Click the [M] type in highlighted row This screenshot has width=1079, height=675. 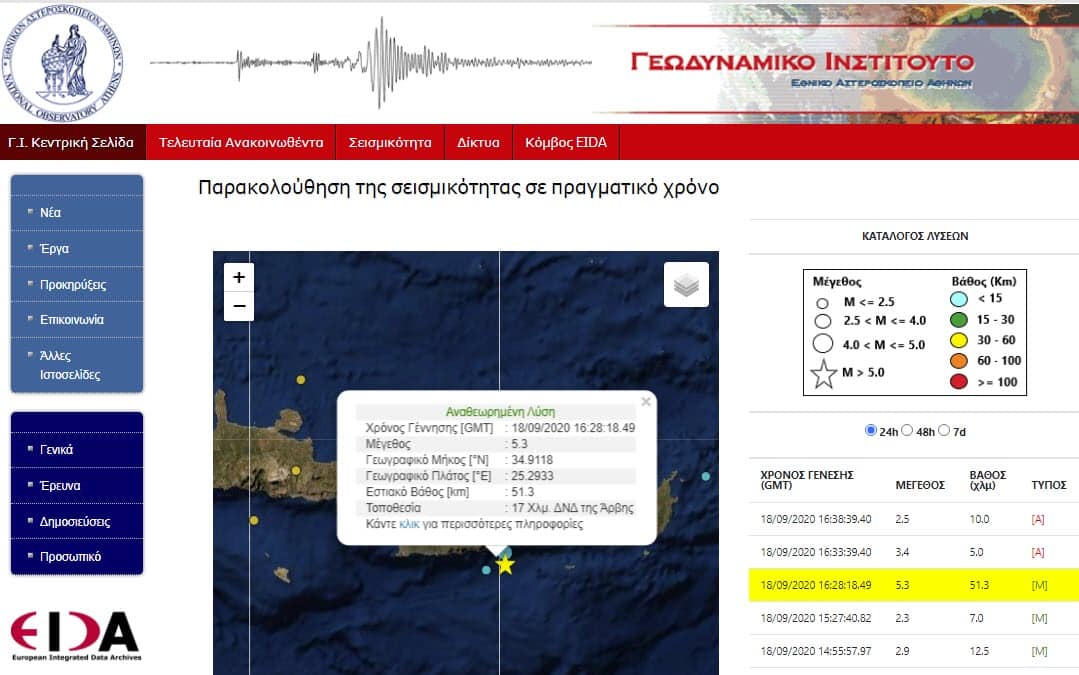coord(1039,586)
